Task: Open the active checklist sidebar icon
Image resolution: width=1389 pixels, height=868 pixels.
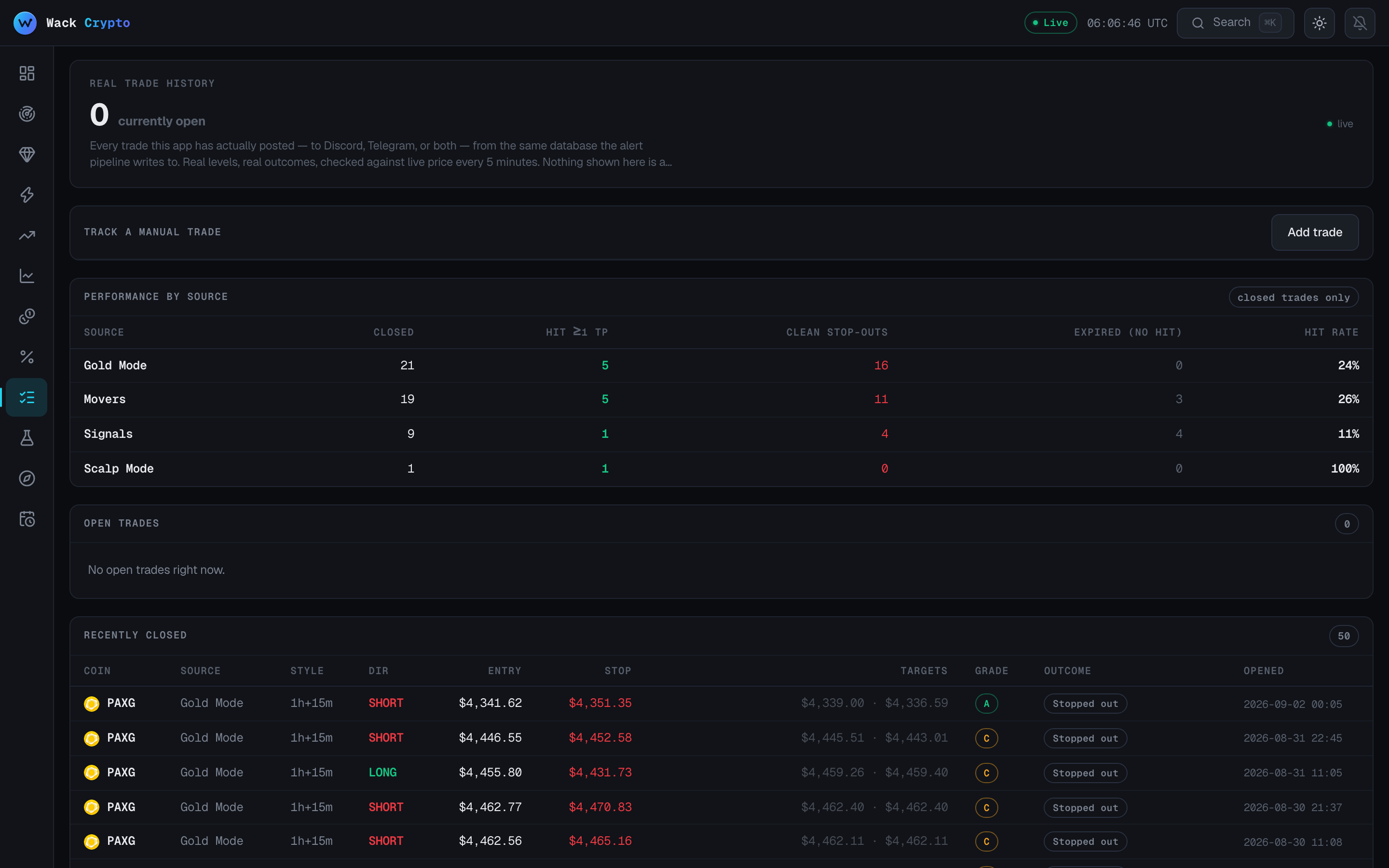Action: click(27, 397)
